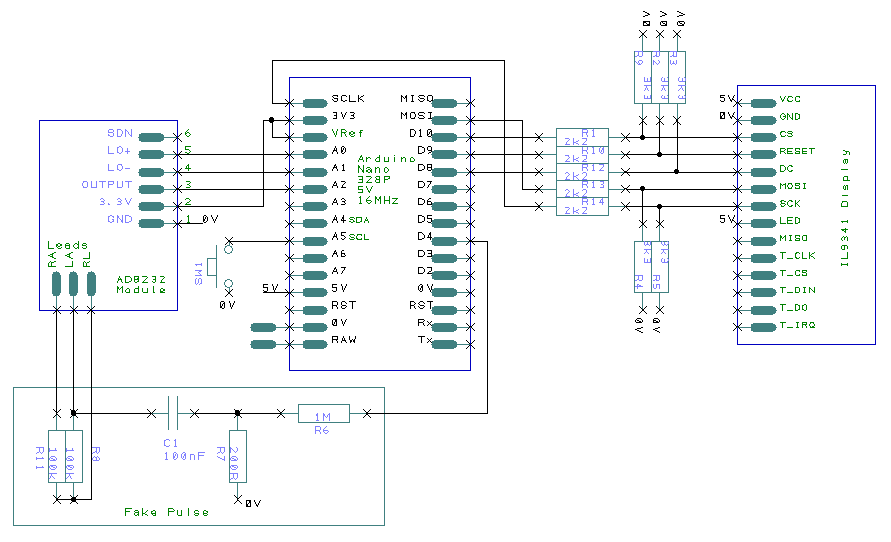Click the Rx pin label

point(425,323)
